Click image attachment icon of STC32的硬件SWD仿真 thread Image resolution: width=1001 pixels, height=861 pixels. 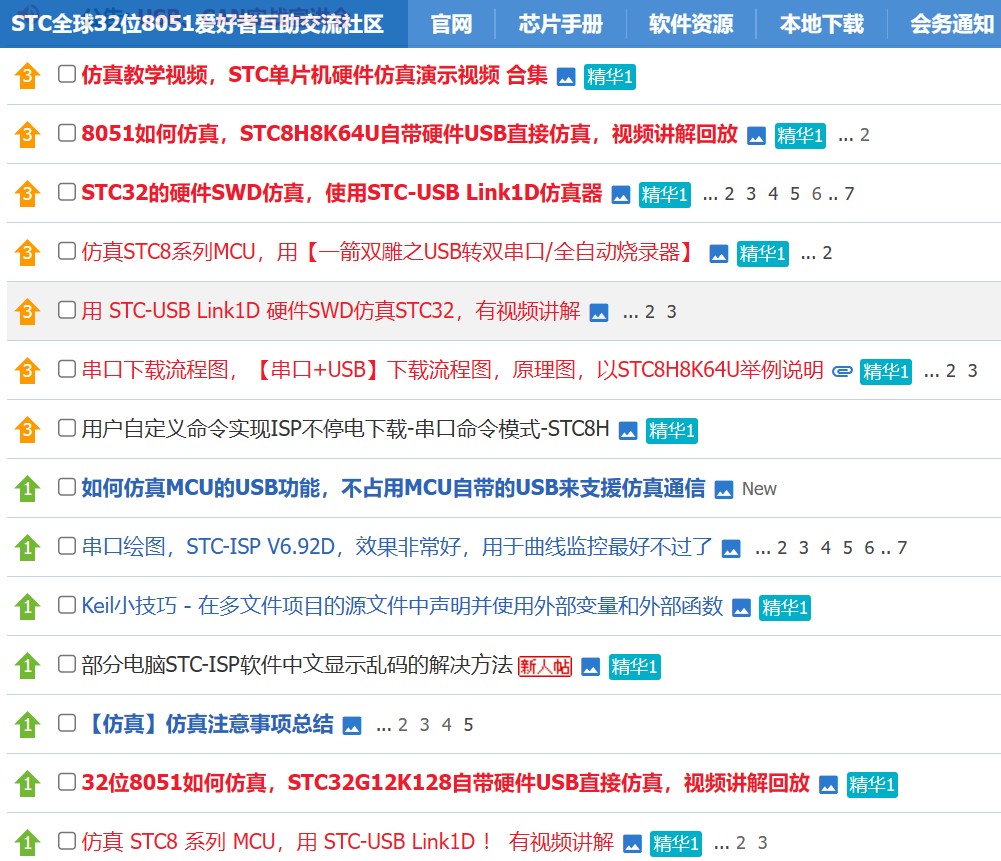point(621,195)
